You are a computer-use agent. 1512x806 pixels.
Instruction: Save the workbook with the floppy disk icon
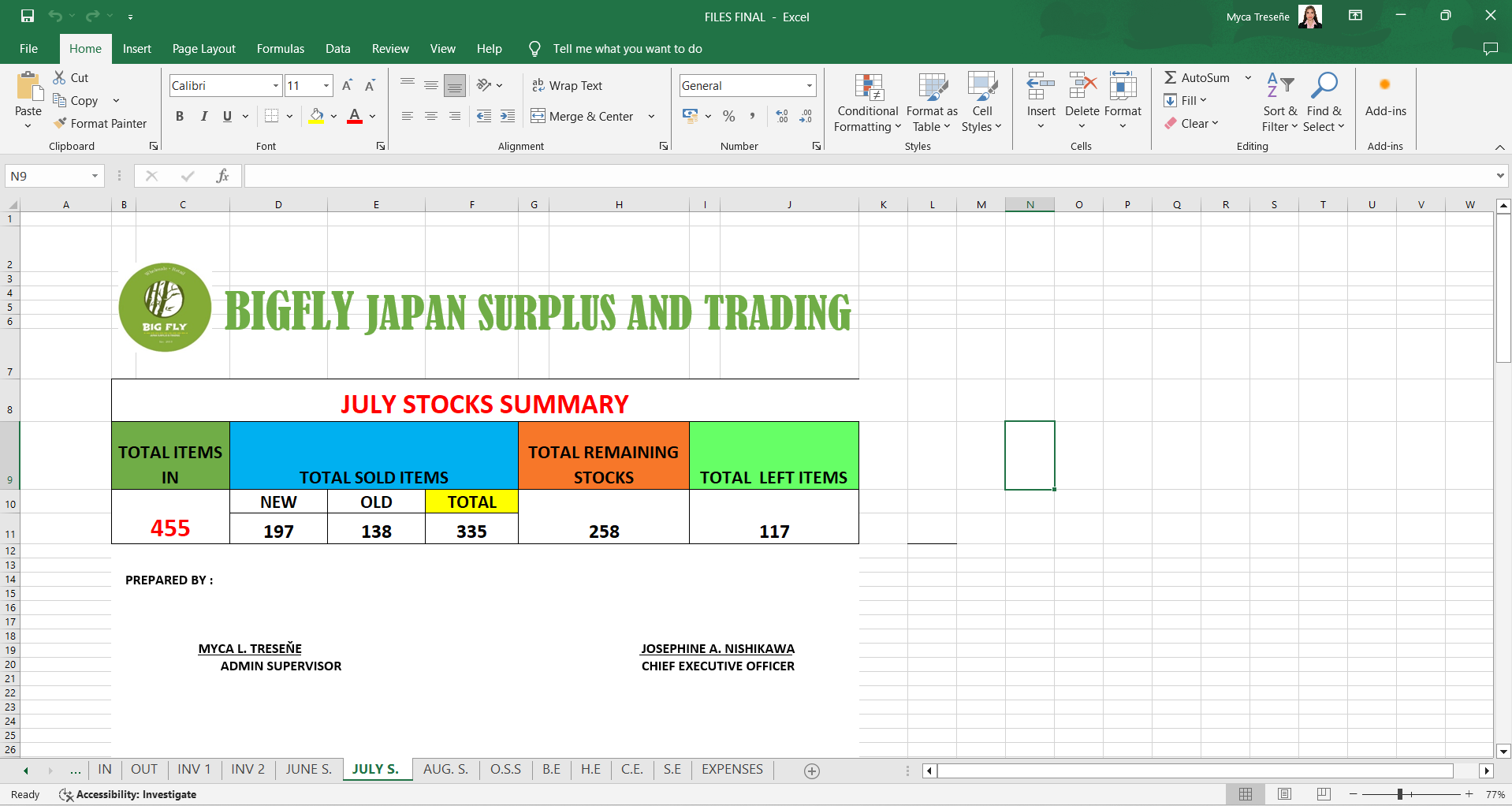click(28, 16)
